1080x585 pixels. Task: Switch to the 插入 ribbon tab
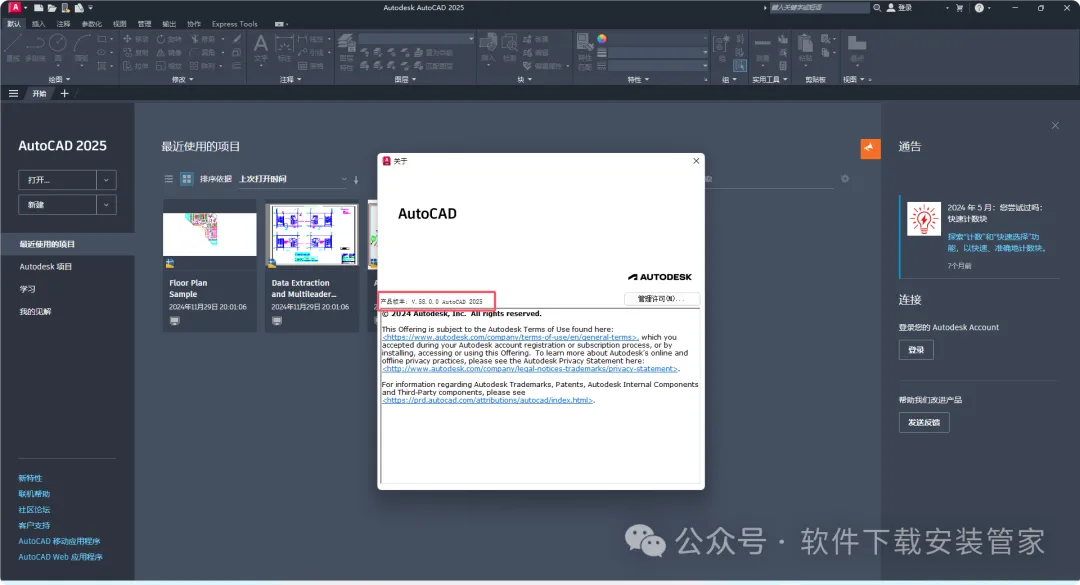pyautogui.click(x=39, y=24)
